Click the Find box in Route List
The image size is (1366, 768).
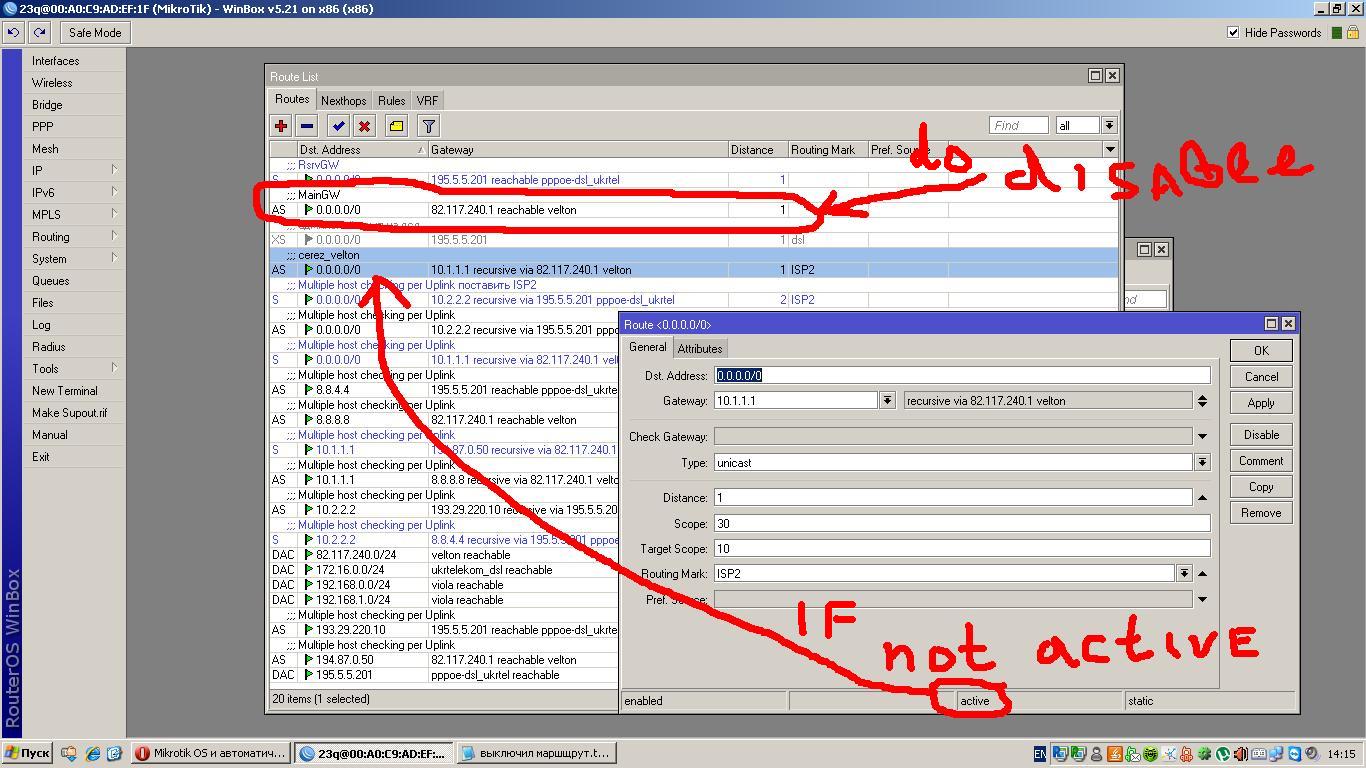point(1018,126)
